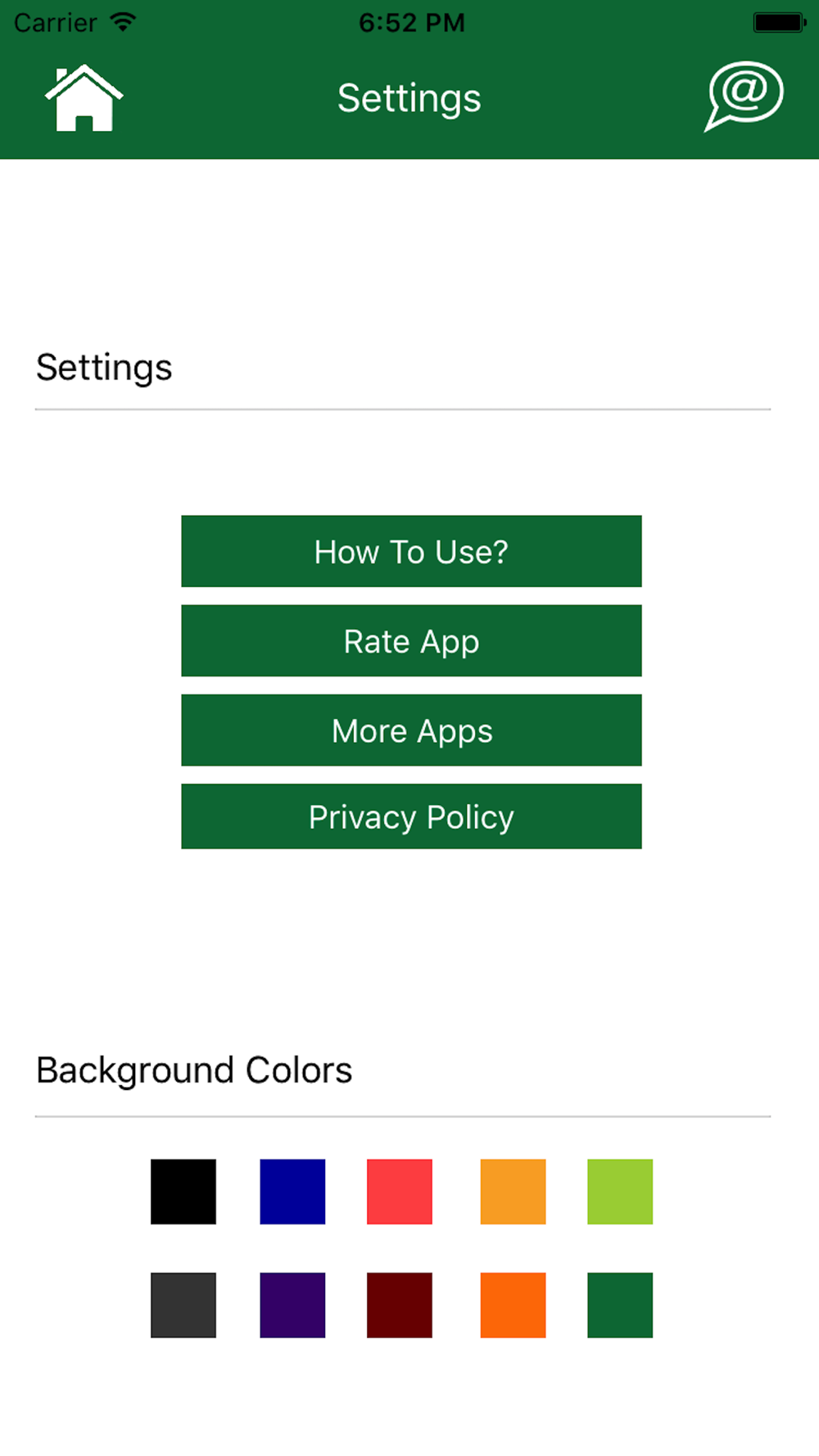Pick the deep purple background color
The image size is (819, 1456).
coord(292,1305)
